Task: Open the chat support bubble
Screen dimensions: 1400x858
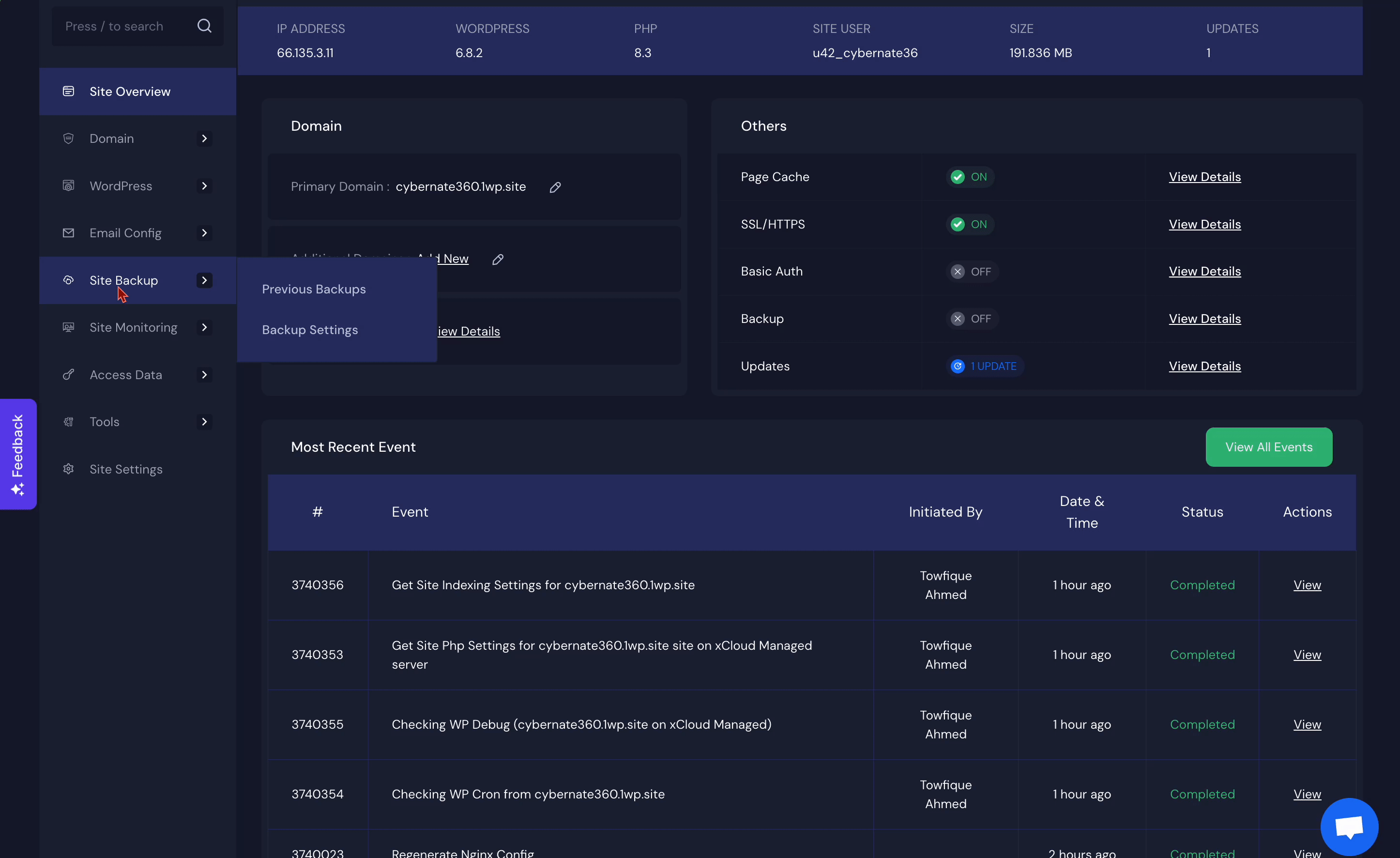Action: [1350, 825]
